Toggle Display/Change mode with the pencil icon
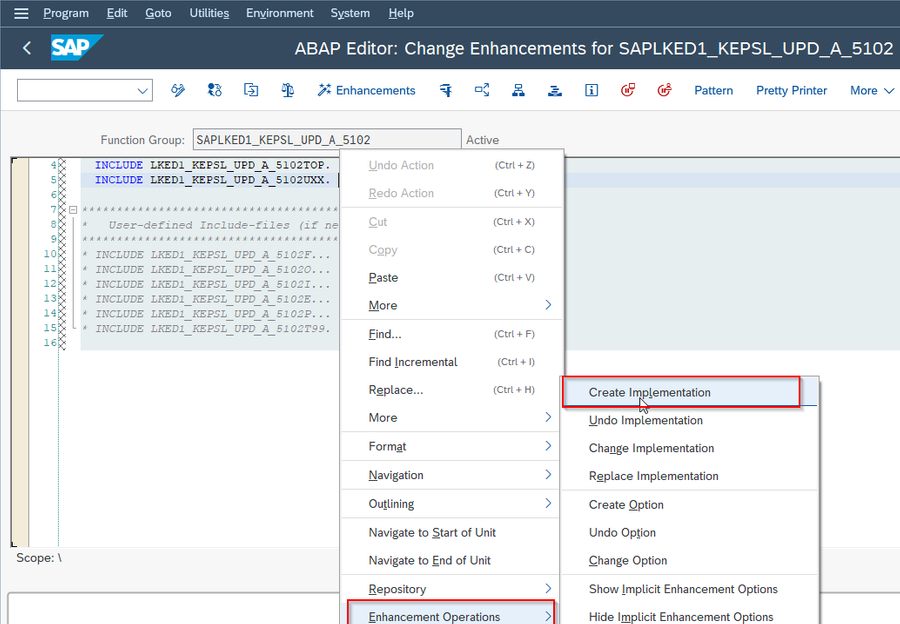 tap(178, 90)
